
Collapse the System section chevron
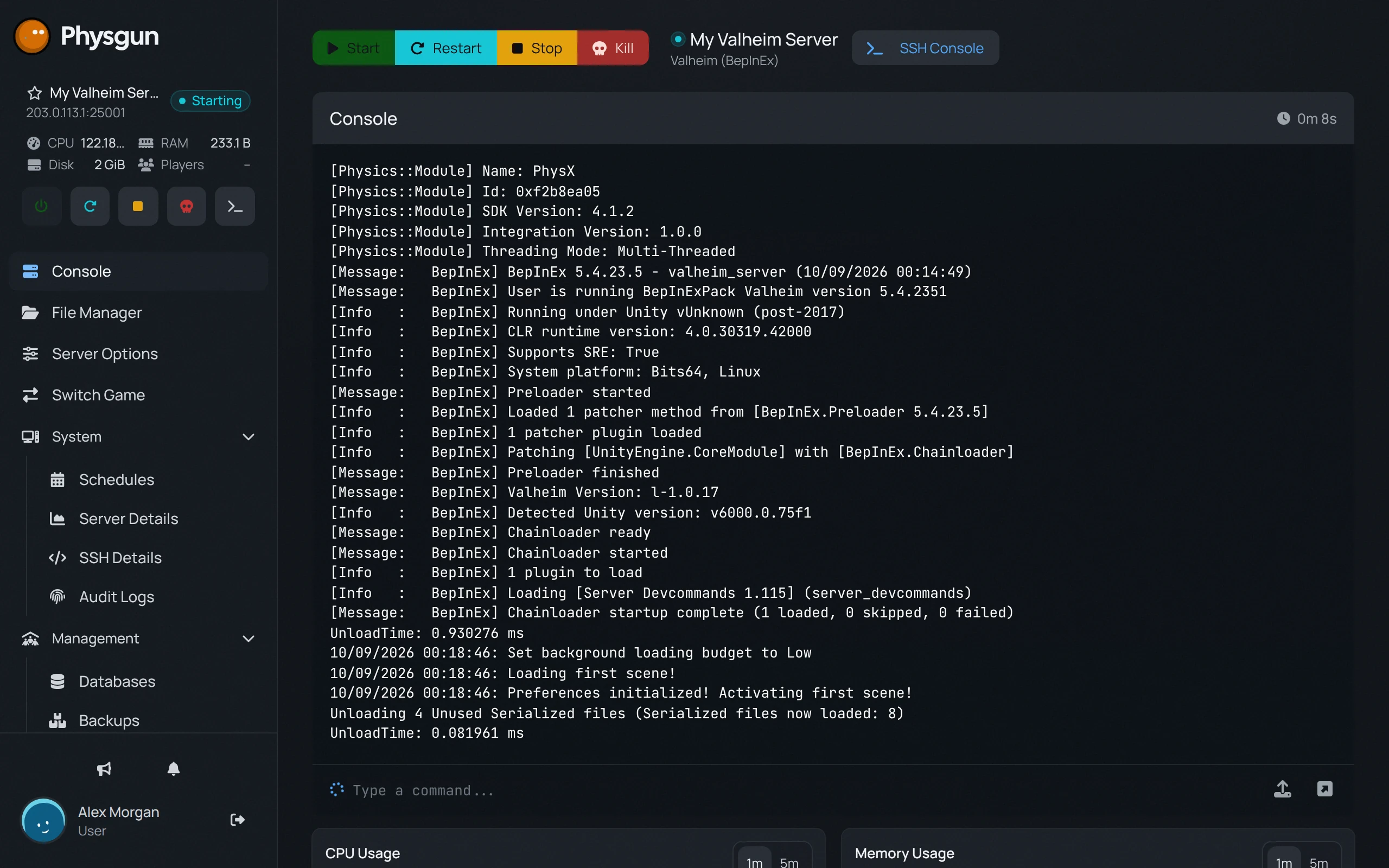point(248,437)
